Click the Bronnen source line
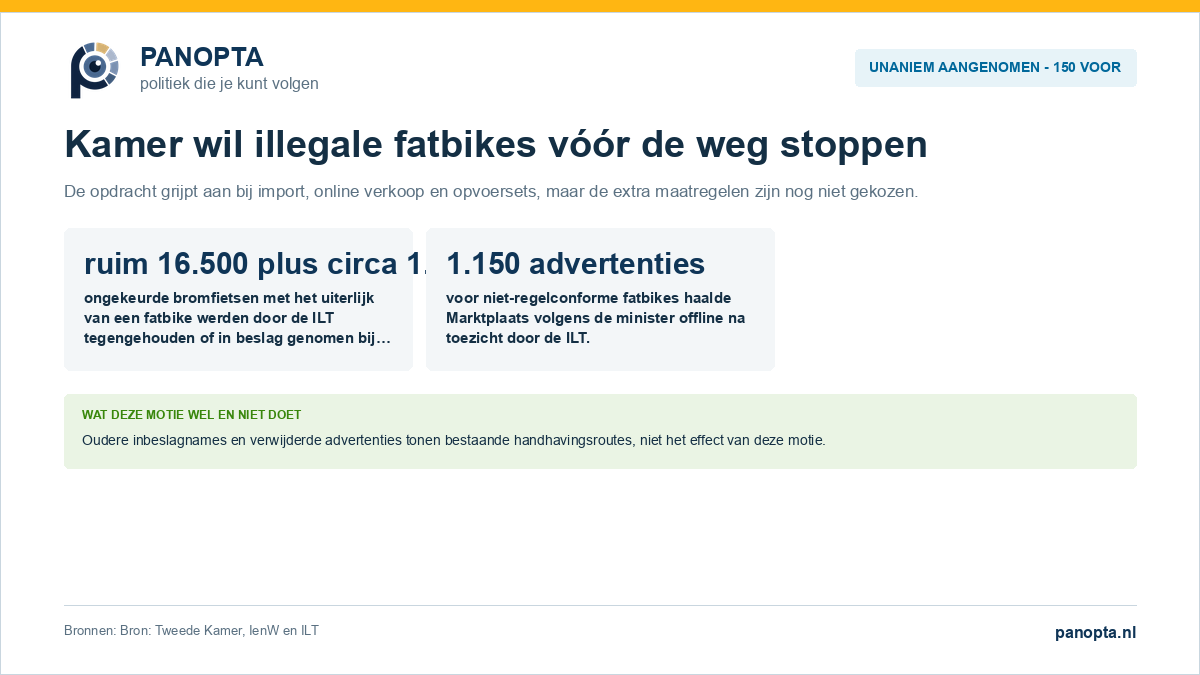This screenshot has height=675, width=1200. pos(191,631)
